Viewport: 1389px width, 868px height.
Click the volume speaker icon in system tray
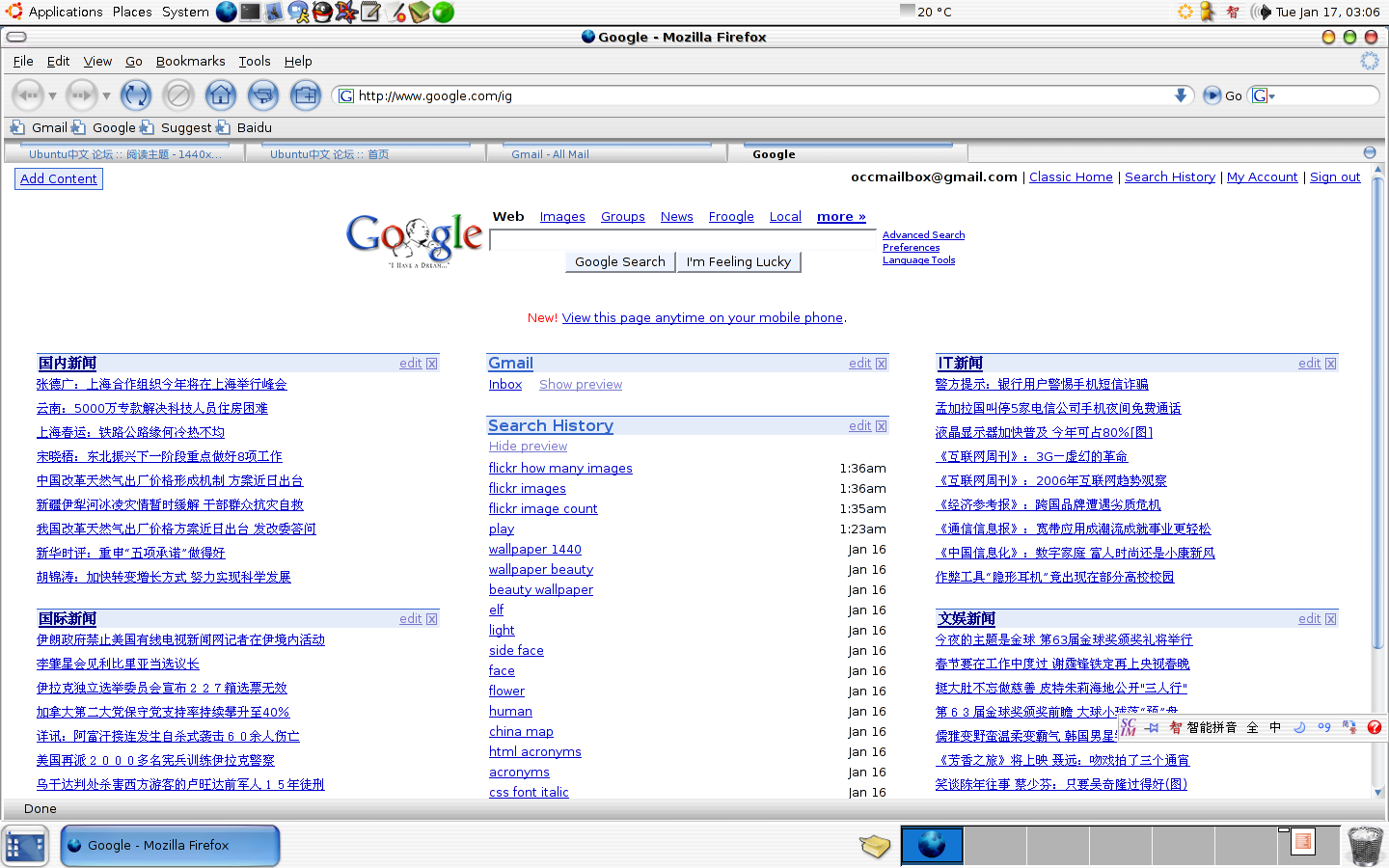point(1261,12)
